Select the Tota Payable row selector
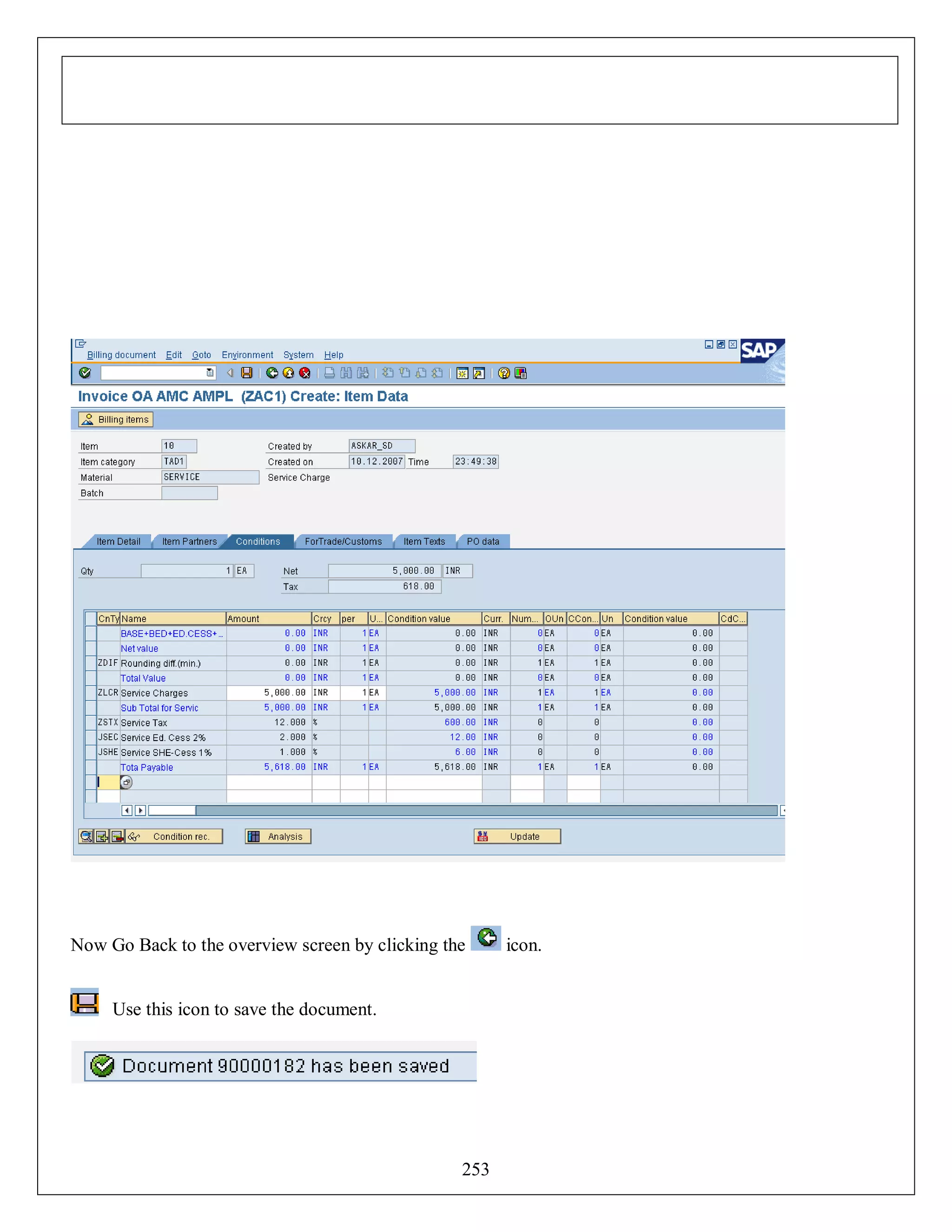Screen dimensions: 952x1232 (90, 767)
